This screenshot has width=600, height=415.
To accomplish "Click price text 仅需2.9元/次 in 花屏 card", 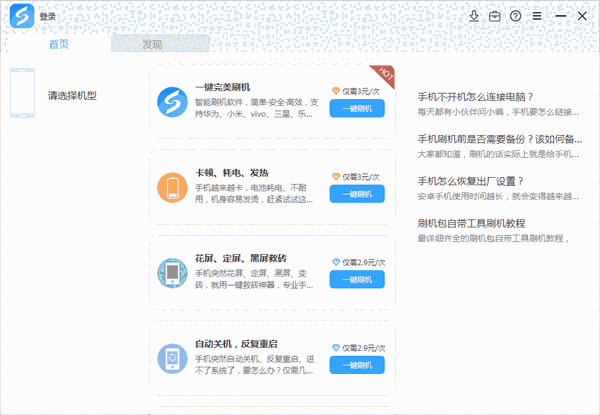I will coord(364,262).
